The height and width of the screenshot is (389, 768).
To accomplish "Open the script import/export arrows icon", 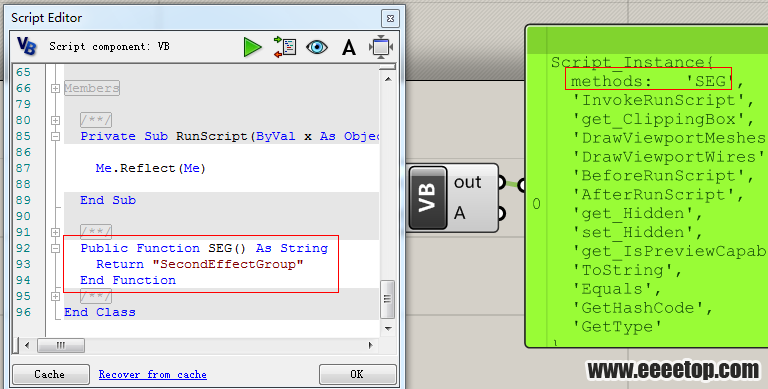I will pos(285,47).
